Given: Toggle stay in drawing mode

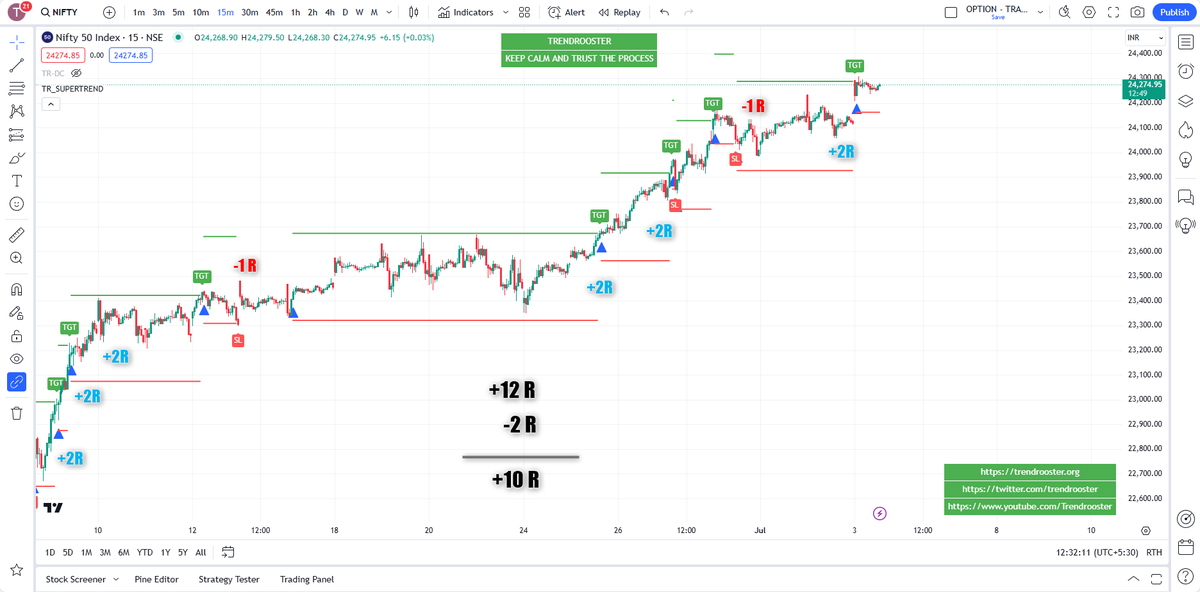Looking at the screenshot, I should [x=17, y=312].
